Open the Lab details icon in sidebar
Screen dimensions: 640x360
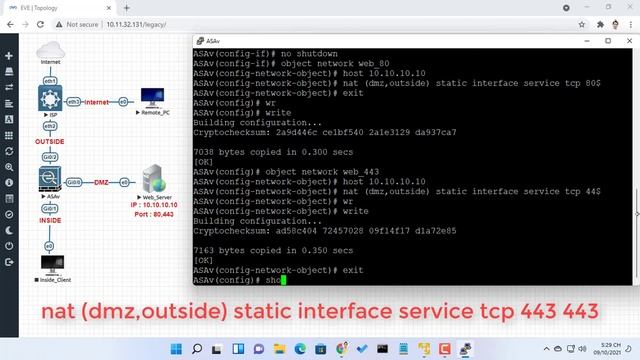tap(9, 198)
